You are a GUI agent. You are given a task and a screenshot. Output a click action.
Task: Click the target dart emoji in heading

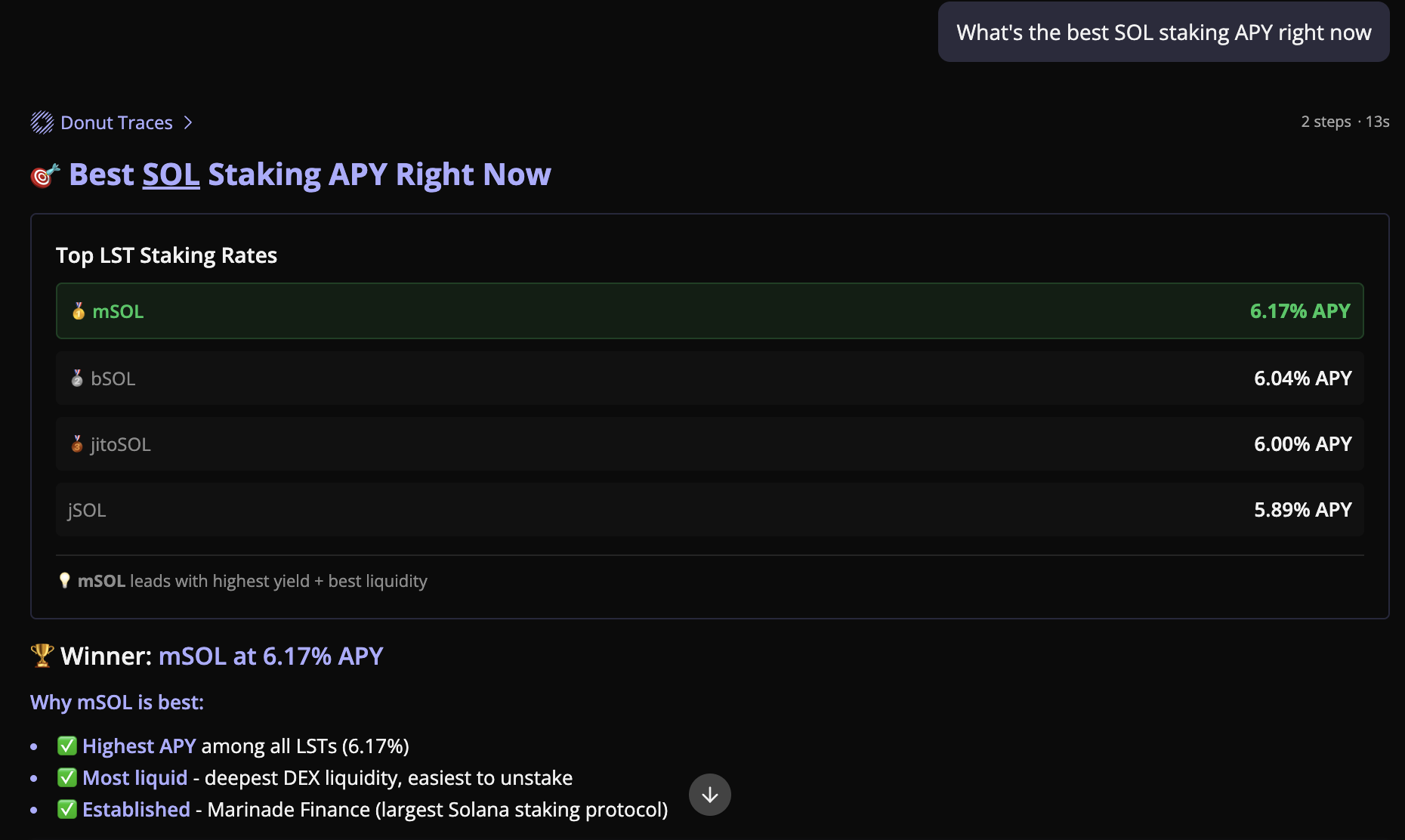45,175
